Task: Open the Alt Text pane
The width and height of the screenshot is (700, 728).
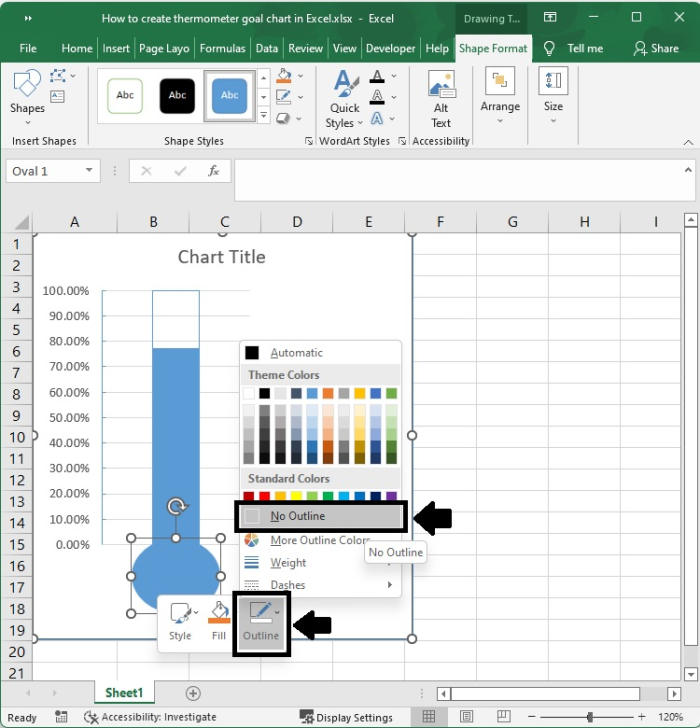Action: [x=441, y=99]
